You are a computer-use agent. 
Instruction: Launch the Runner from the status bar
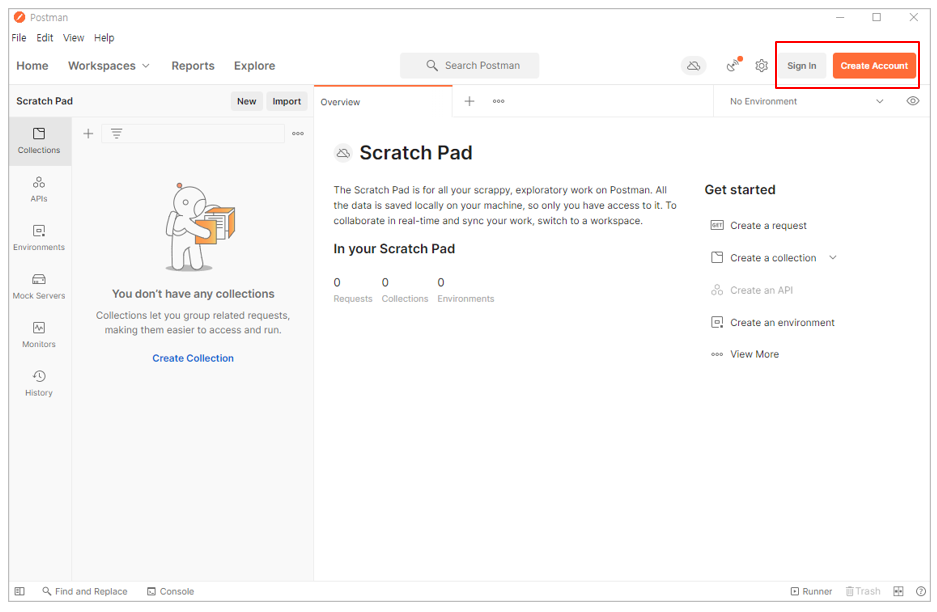(811, 591)
